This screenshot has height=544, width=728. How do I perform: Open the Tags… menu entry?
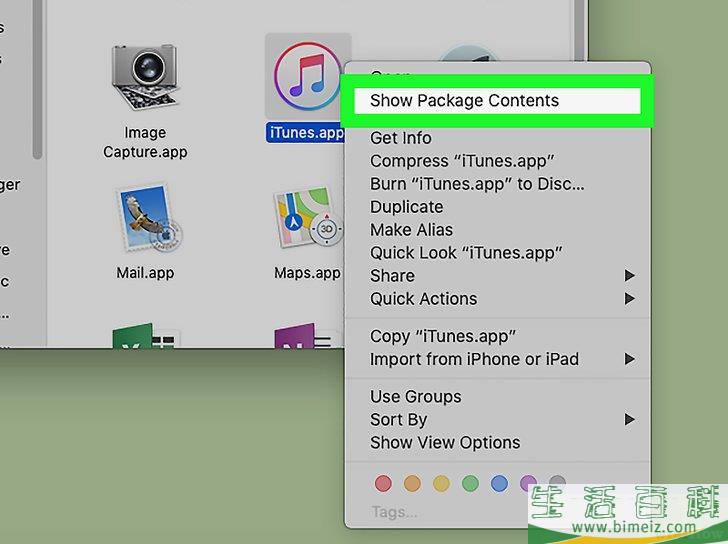click(394, 512)
